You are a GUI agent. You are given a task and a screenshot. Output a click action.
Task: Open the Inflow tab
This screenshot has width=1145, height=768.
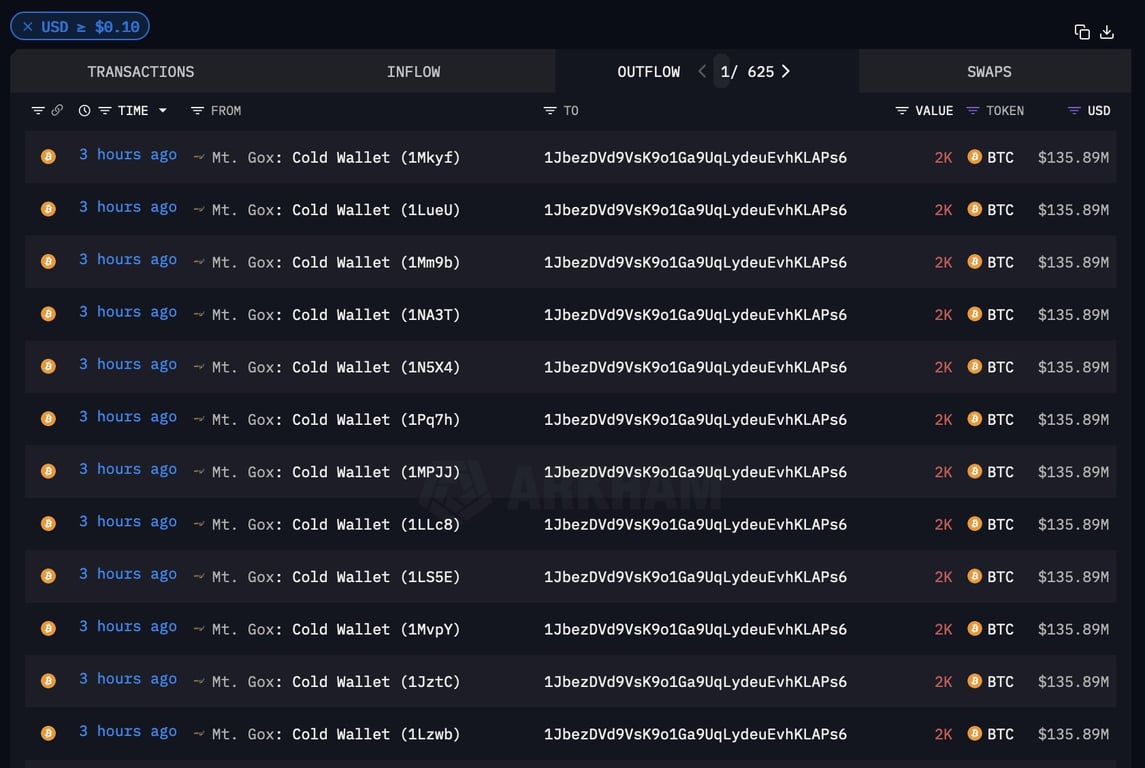pos(413,72)
